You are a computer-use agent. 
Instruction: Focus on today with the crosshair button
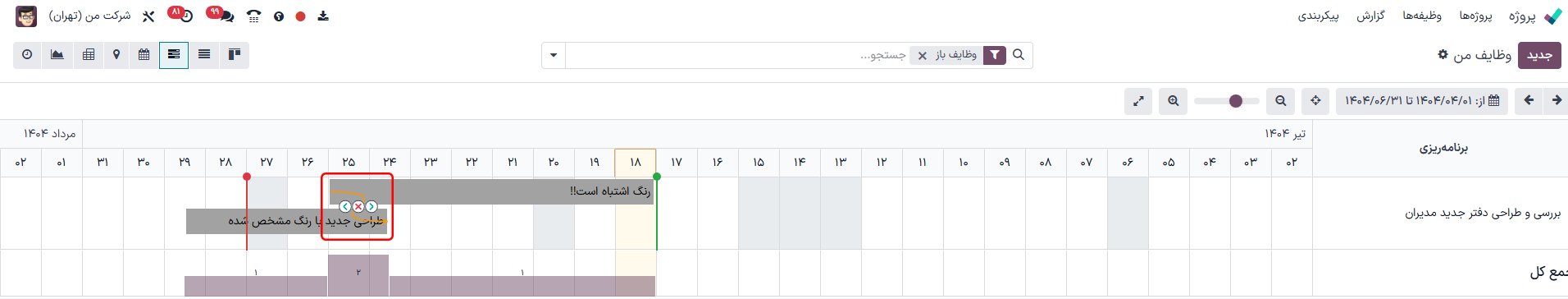click(x=1315, y=101)
